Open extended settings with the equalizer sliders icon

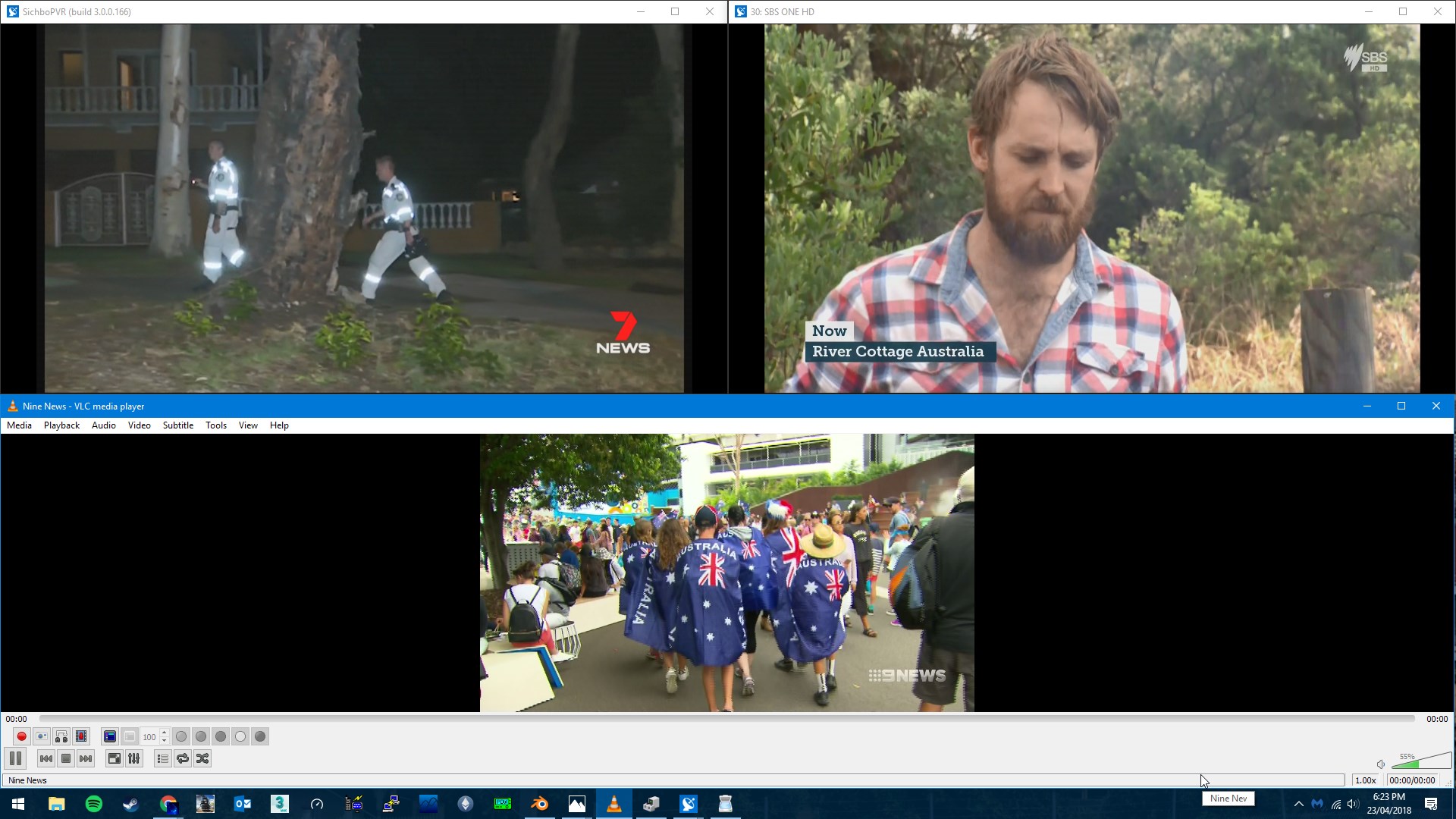[x=134, y=758]
